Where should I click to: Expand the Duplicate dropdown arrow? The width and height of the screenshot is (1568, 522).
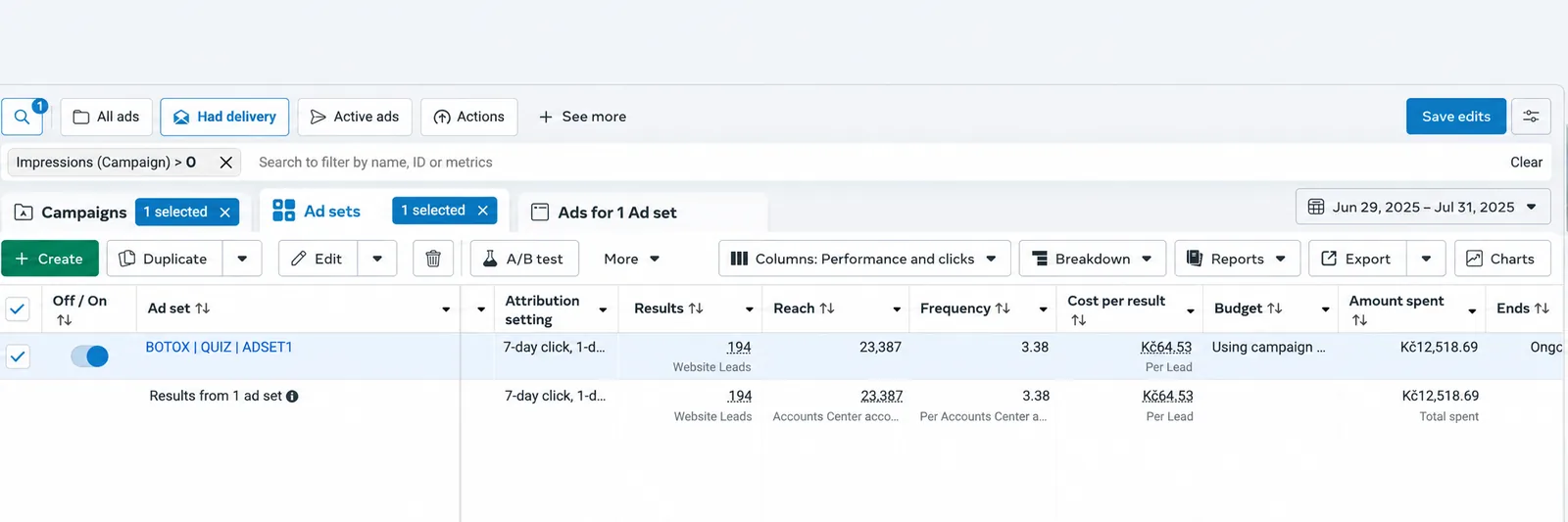point(242,259)
